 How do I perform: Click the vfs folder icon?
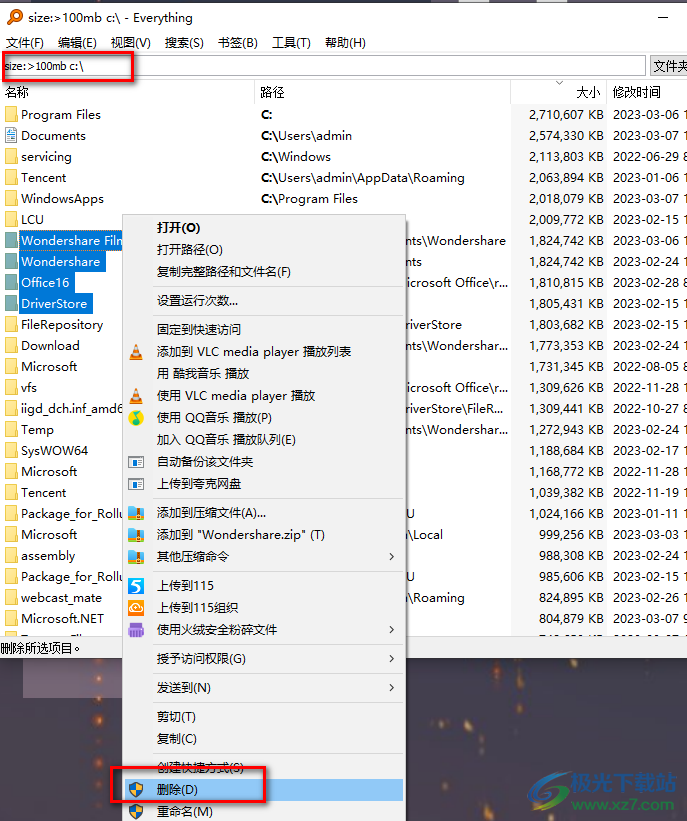(11, 387)
